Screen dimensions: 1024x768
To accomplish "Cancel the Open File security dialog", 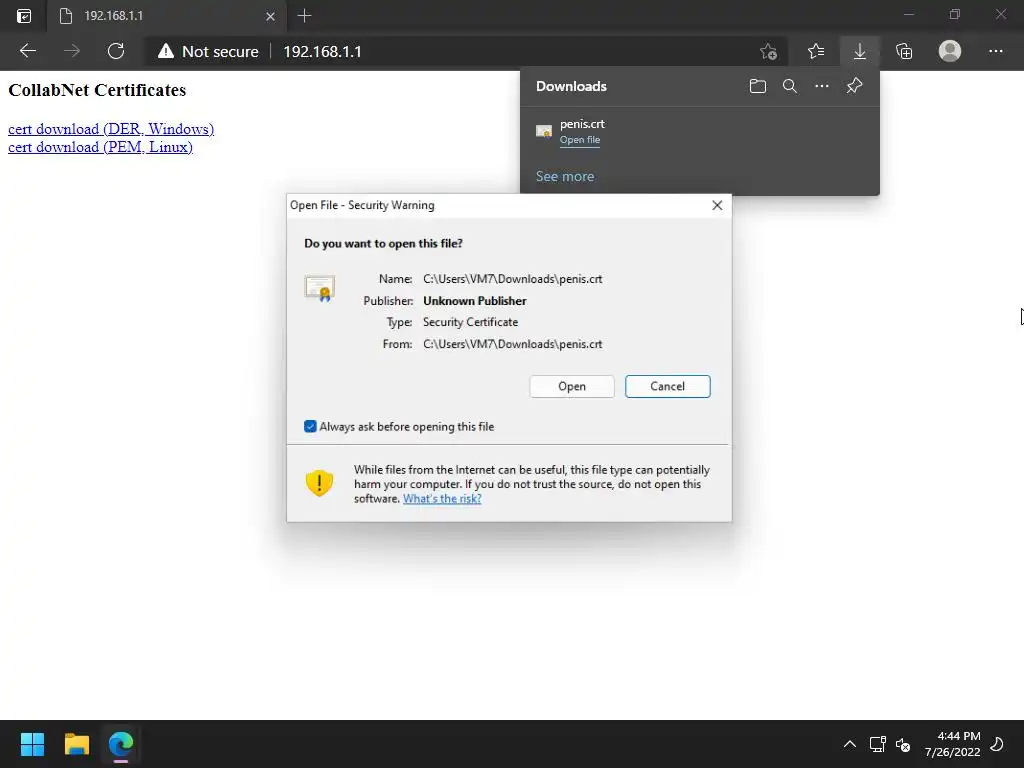I will (x=667, y=387).
